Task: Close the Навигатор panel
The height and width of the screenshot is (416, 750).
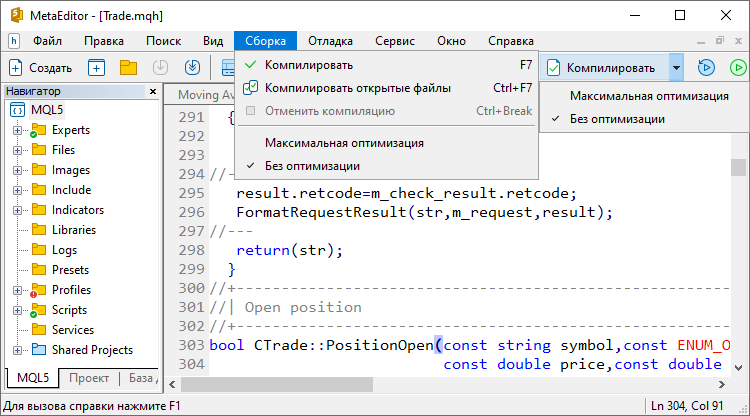Action: click(x=153, y=91)
